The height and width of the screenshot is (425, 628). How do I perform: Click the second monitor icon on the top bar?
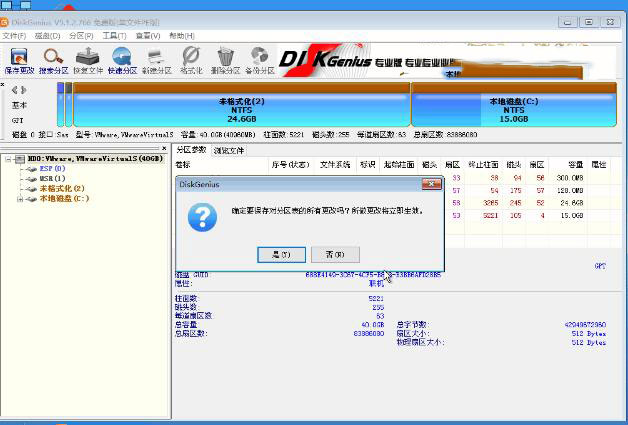[25, 5]
